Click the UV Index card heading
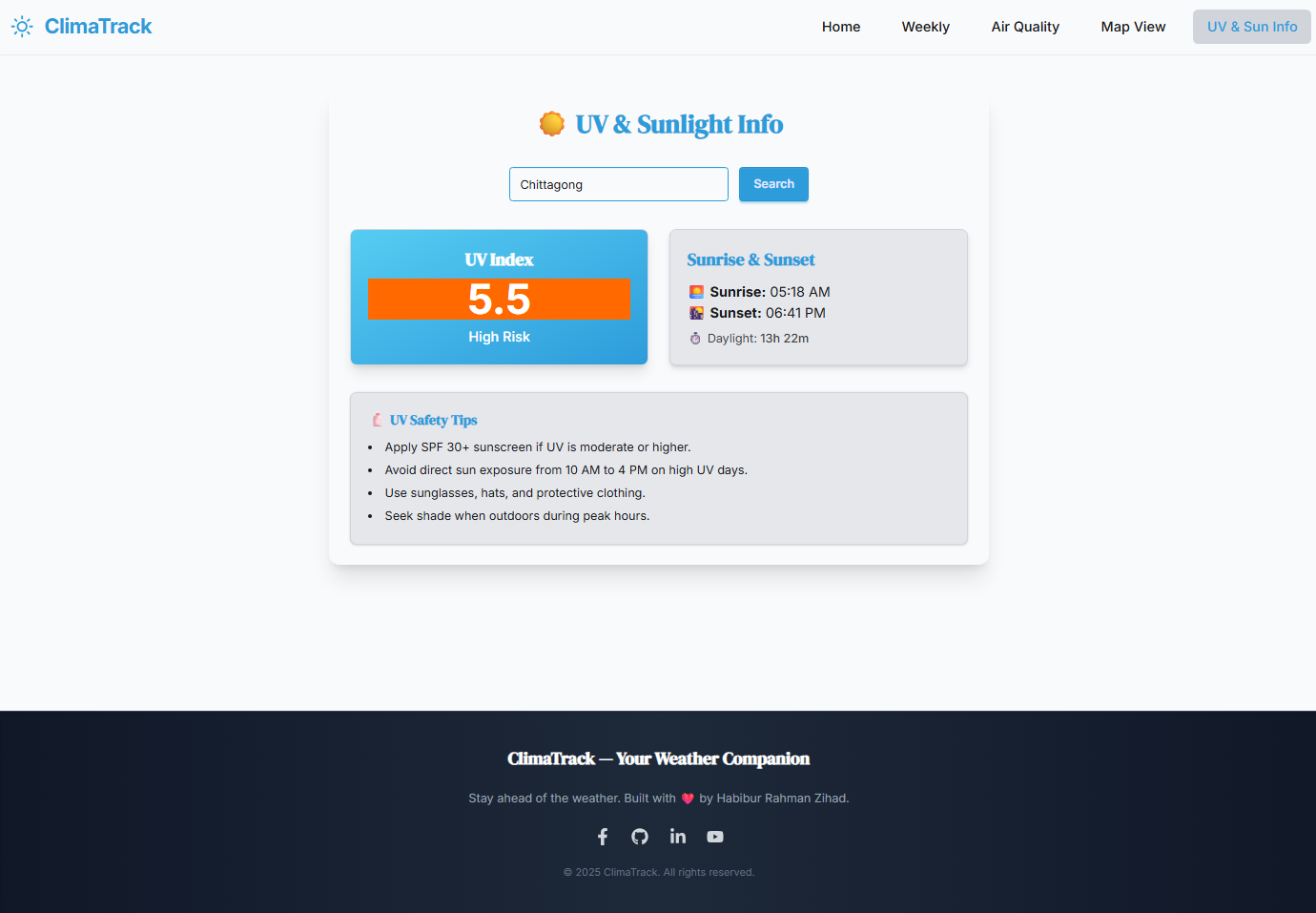Viewport: 1316px width, 913px height. coord(499,259)
